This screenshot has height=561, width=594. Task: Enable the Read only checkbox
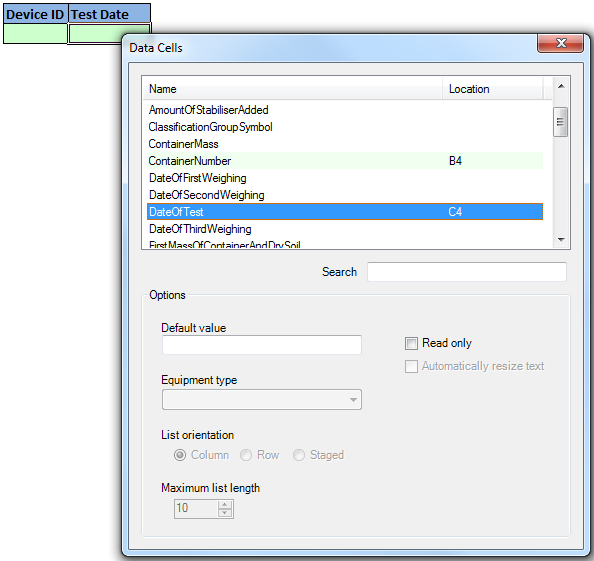click(x=411, y=344)
